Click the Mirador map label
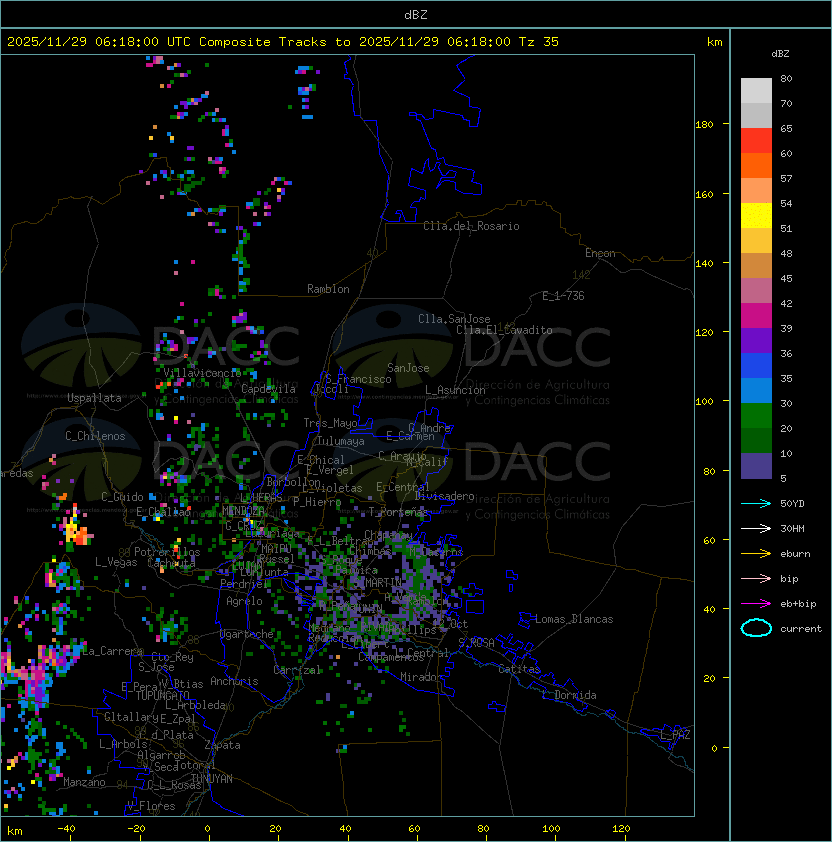The width and height of the screenshot is (832, 842). tap(421, 677)
